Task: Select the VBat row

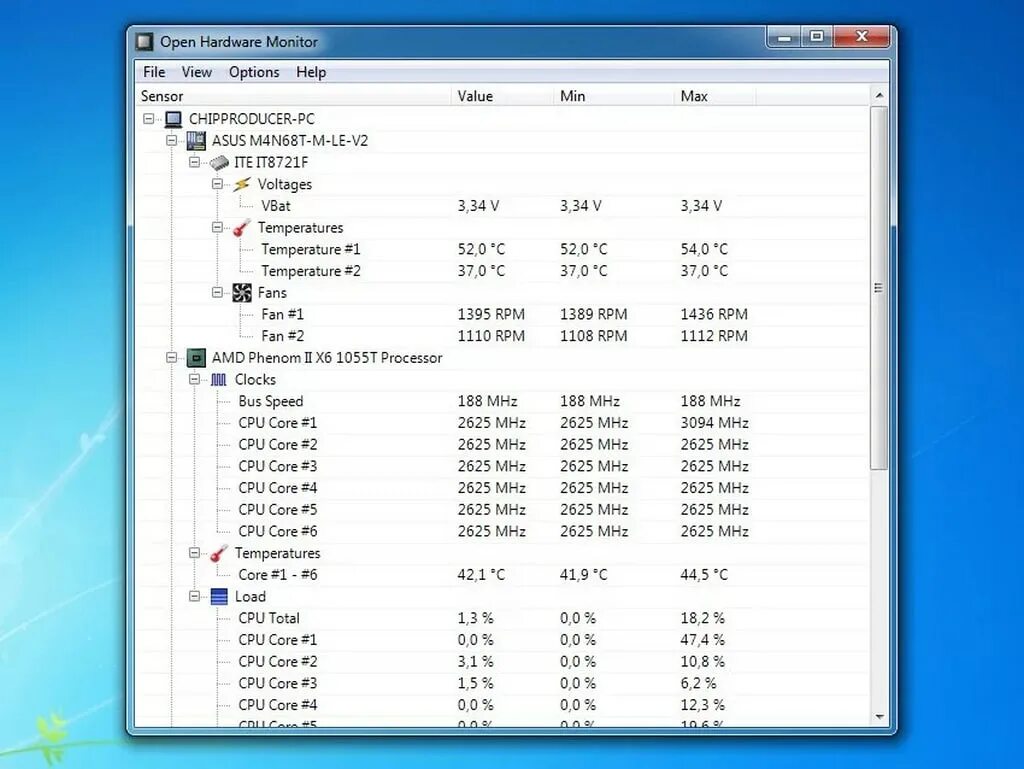Action: tap(502, 206)
